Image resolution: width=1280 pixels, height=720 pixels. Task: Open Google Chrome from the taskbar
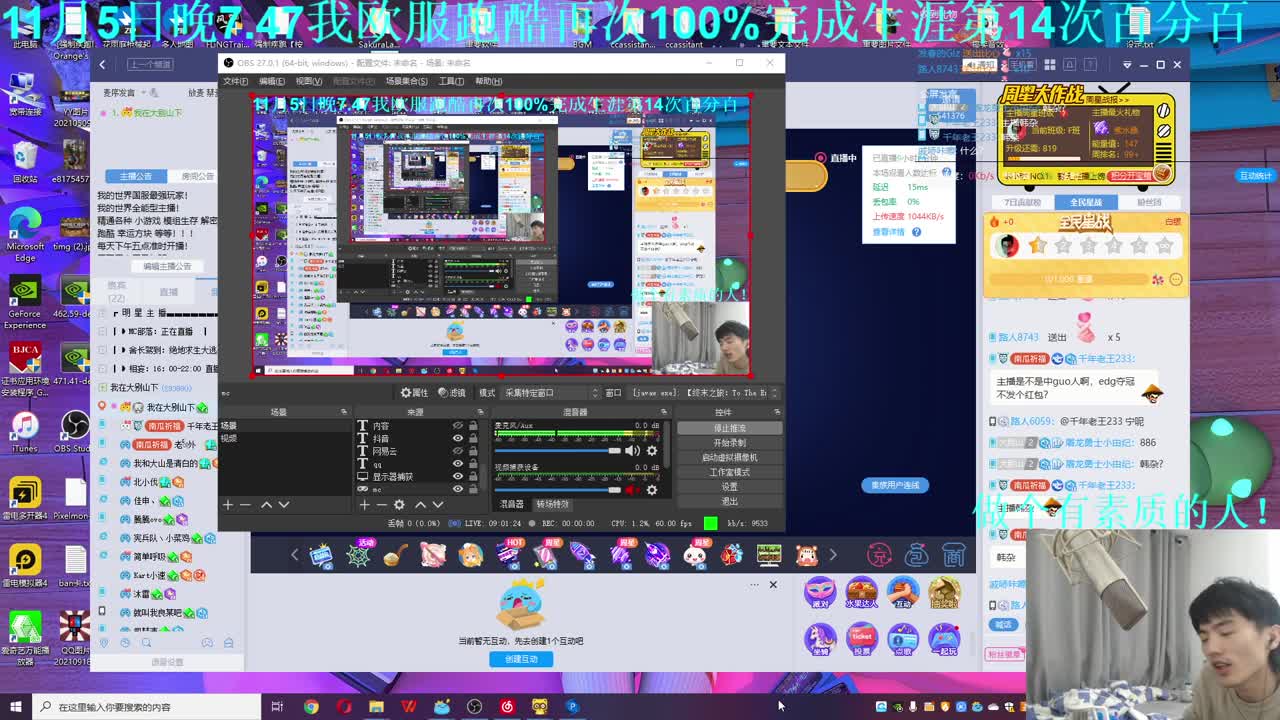(x=311, y=707)
